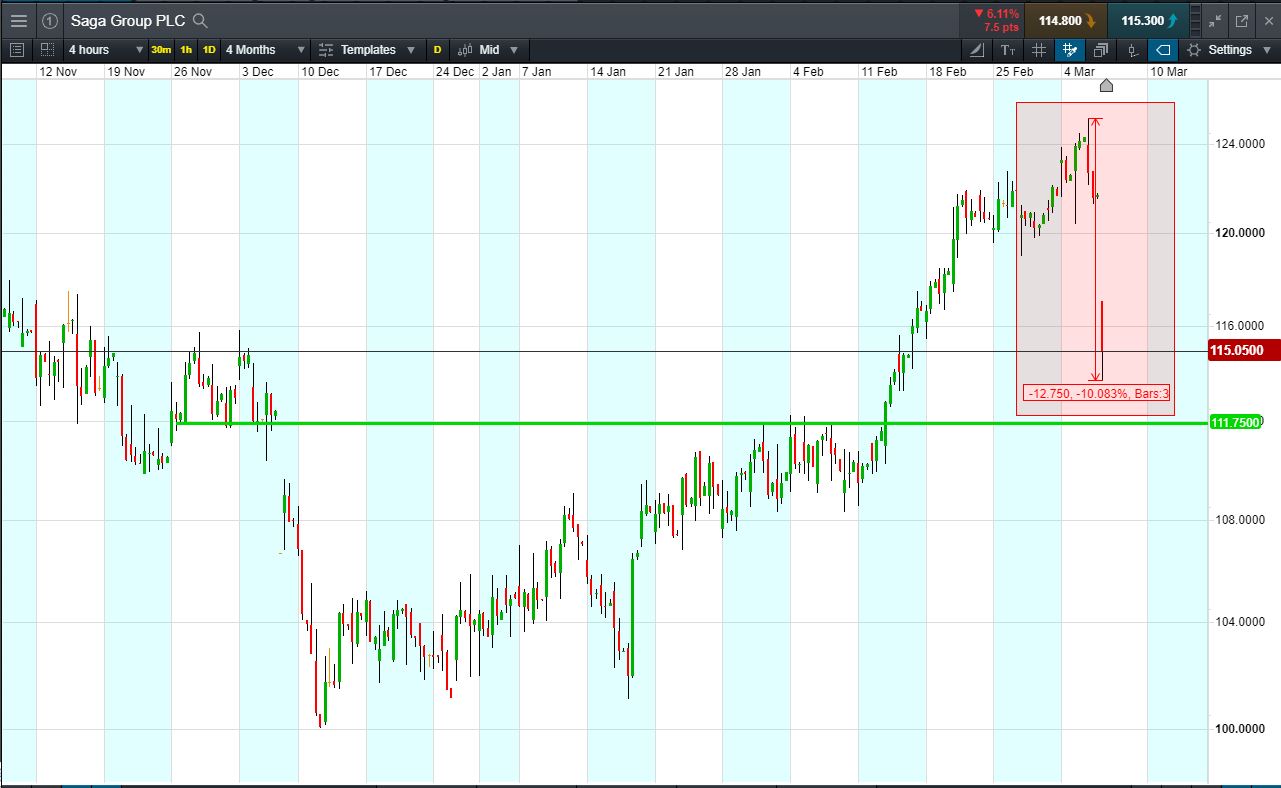Click the 116.0000 price axis label
The height and width of the screenshot is (788, 1281).
tap(1239, 326)
